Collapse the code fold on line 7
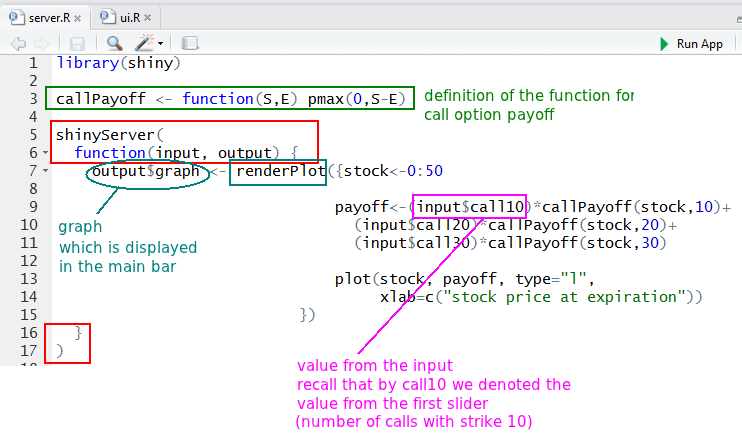Image resolution: width=742 pixels, height=440 pixels. coord(46,171)
